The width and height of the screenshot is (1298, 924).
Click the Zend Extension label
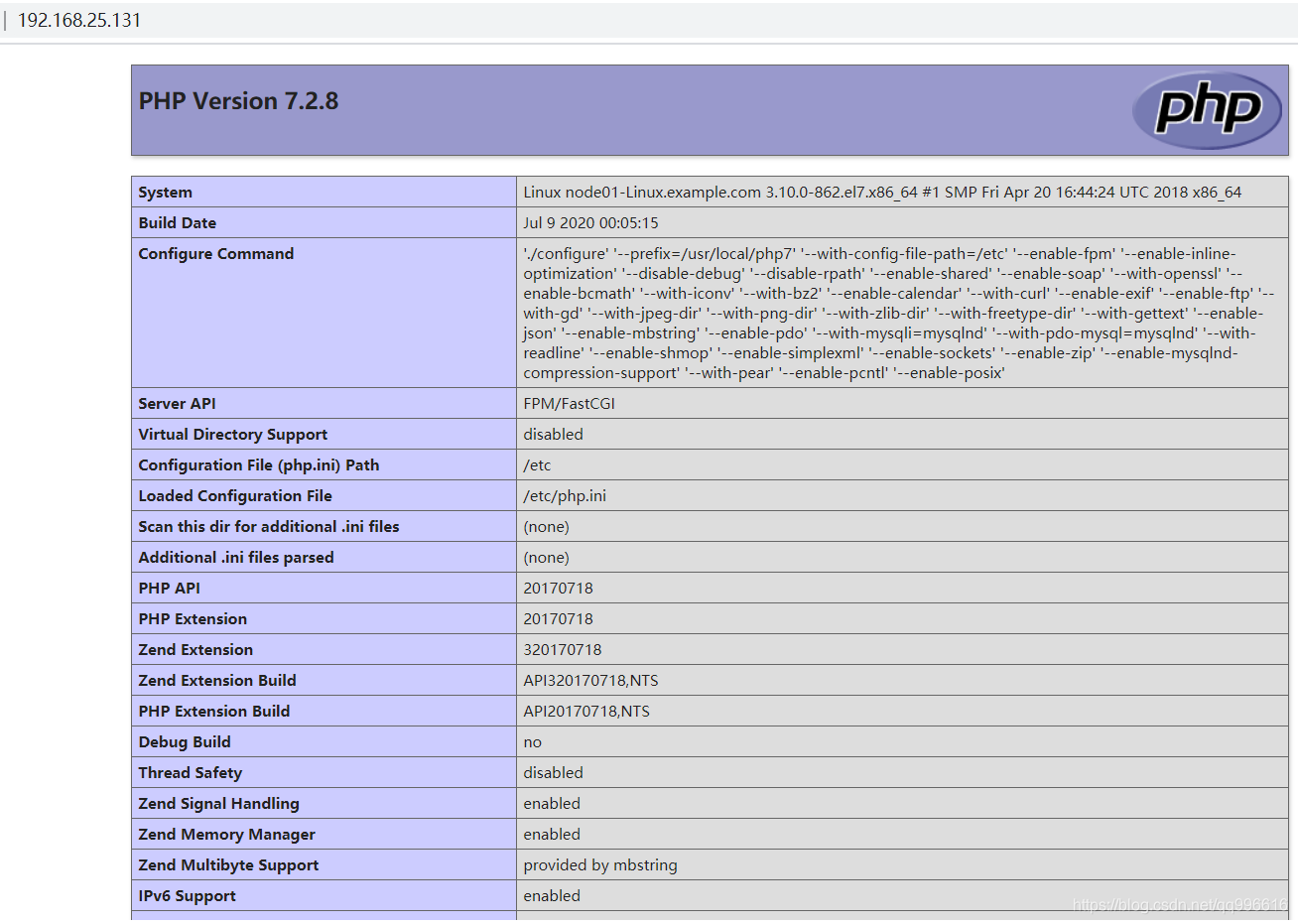tap(195, 650)
